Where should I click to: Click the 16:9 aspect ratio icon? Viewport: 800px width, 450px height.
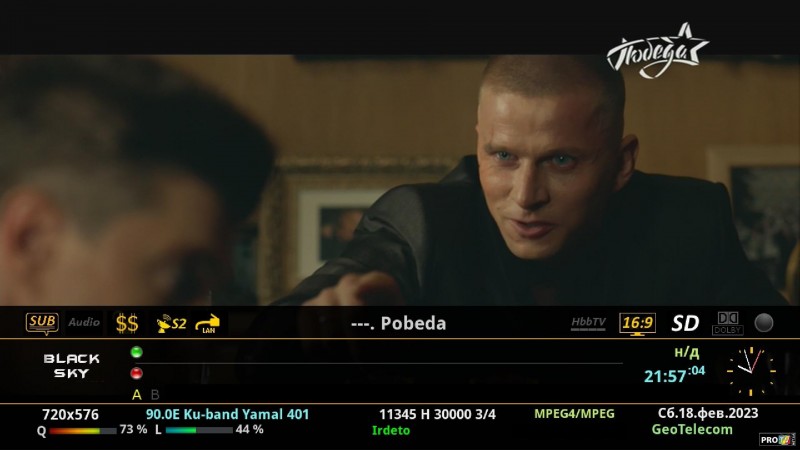(637, 324)
